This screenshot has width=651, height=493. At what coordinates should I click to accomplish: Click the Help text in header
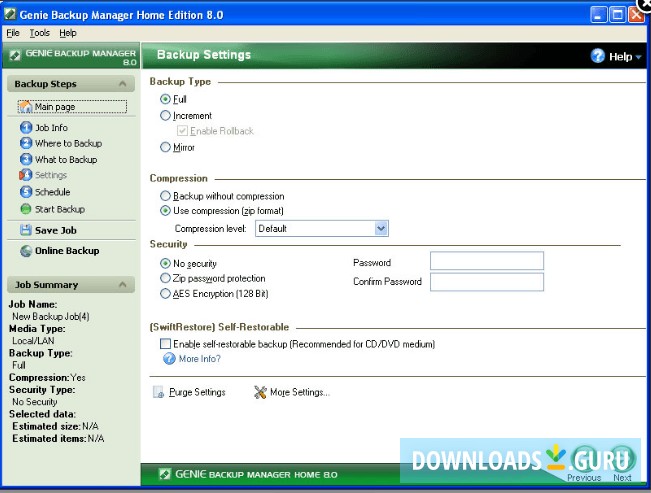[620, 56]
